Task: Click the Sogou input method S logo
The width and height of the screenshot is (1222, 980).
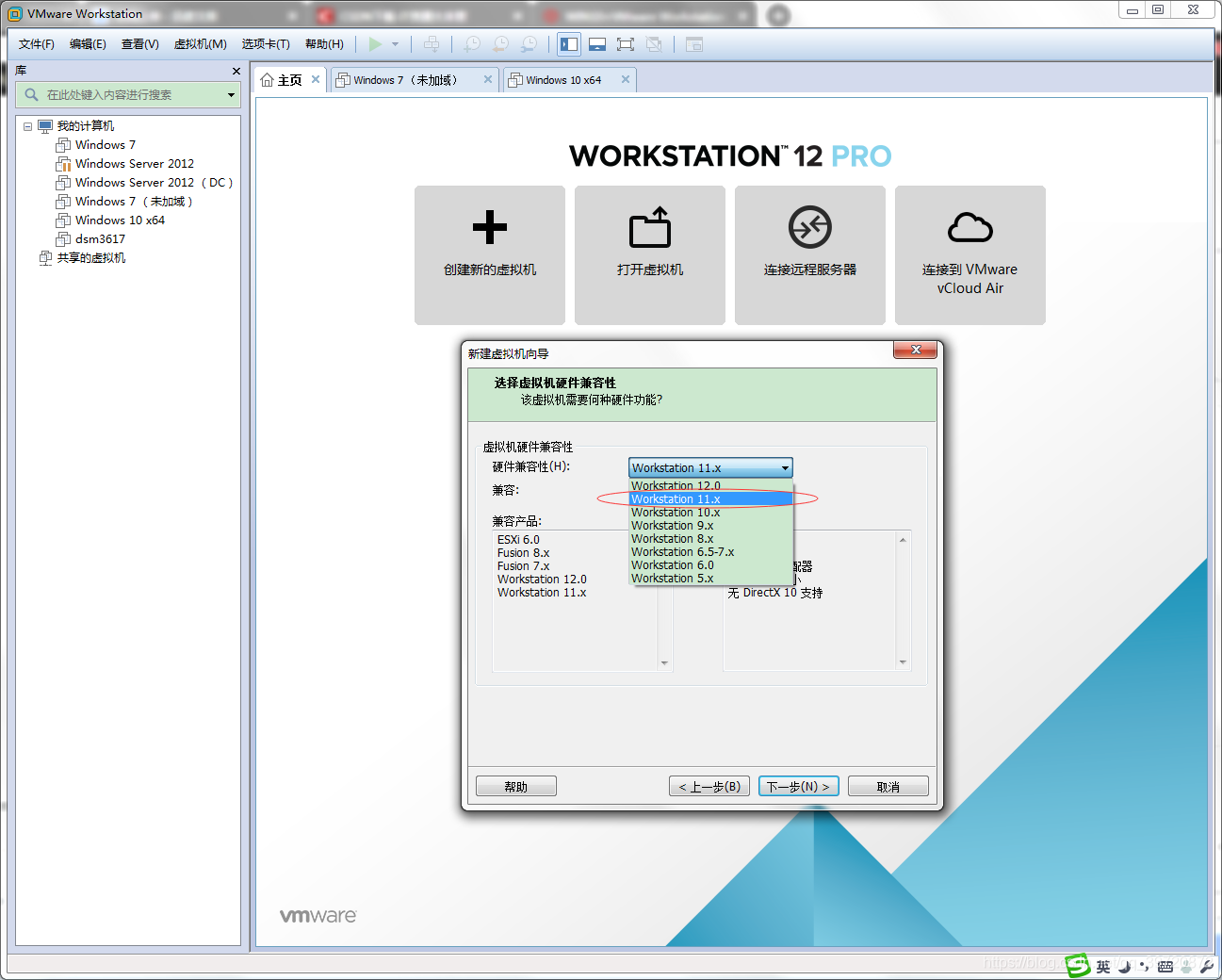Action: (x=1077, y=965)
